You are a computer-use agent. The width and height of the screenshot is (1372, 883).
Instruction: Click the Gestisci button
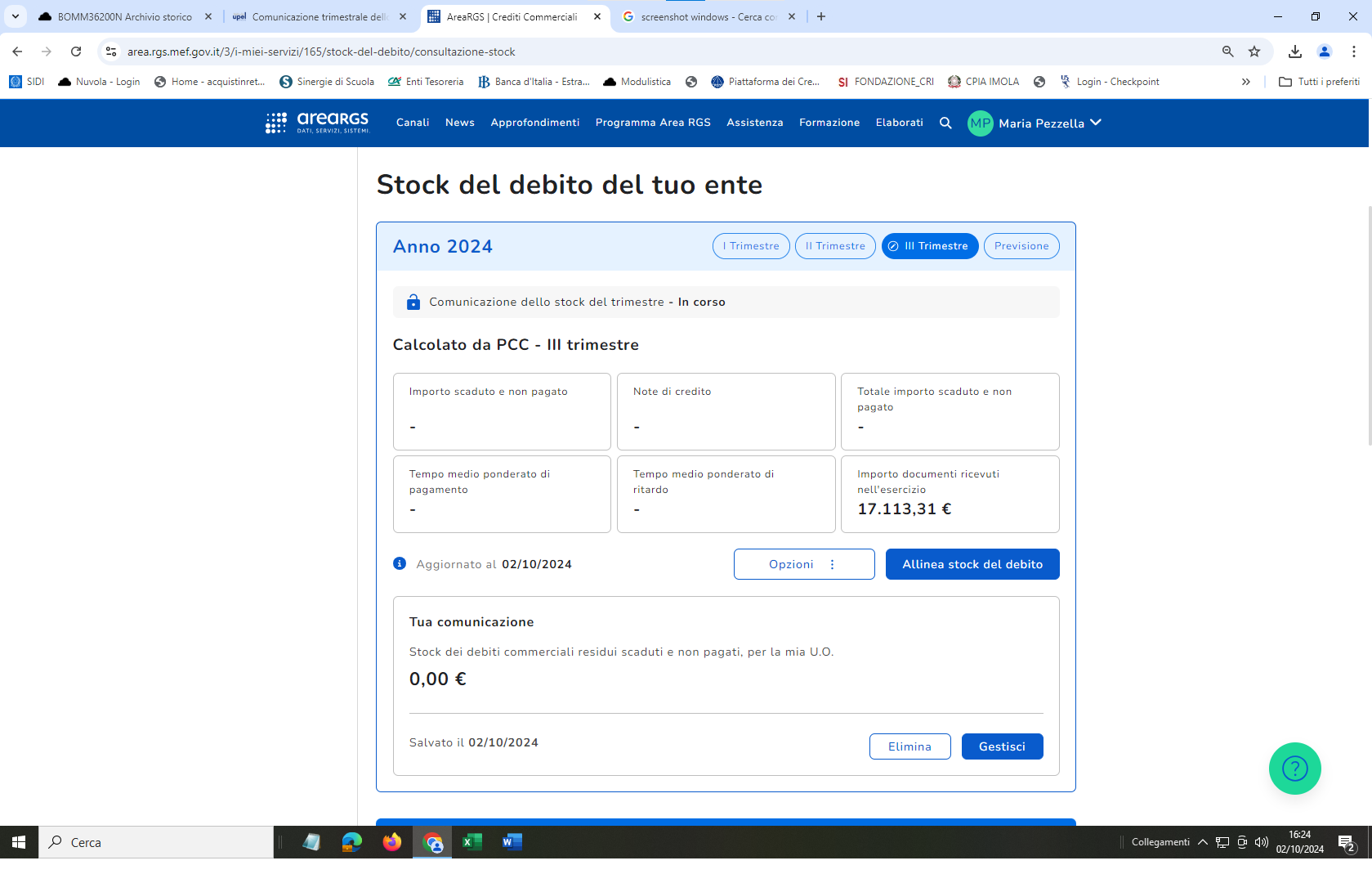click(x=1002, y=746)
